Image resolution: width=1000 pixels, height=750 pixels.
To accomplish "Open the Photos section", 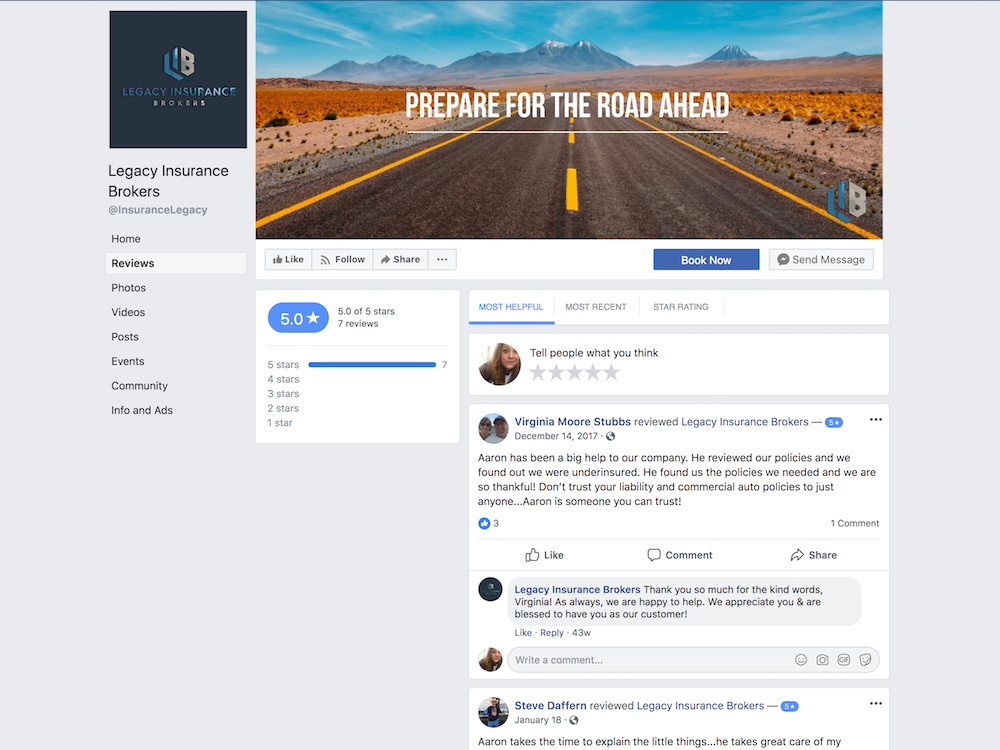I will pyautogui.click(x=128, y=288).
